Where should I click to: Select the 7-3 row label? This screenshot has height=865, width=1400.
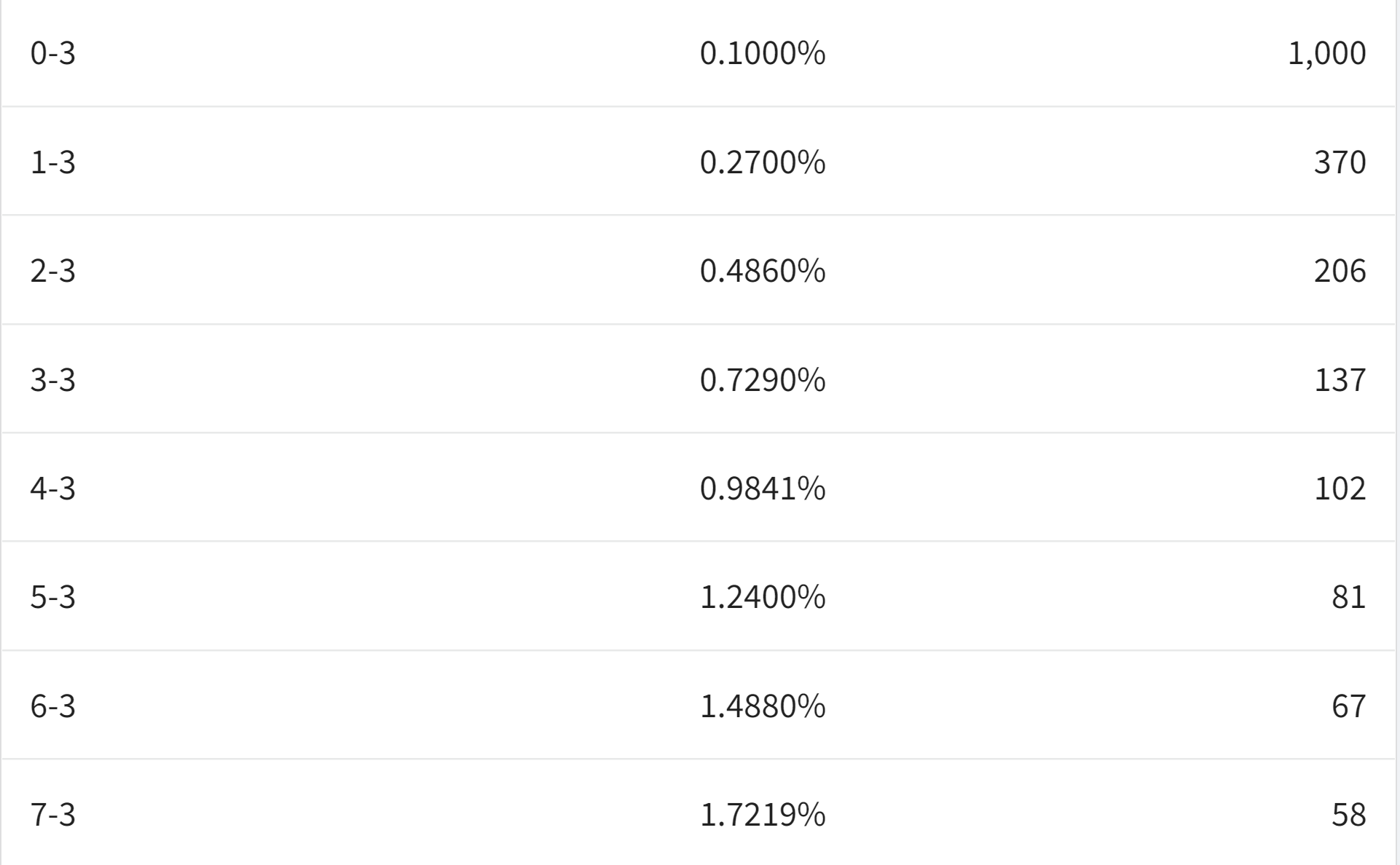pos(52,814)
